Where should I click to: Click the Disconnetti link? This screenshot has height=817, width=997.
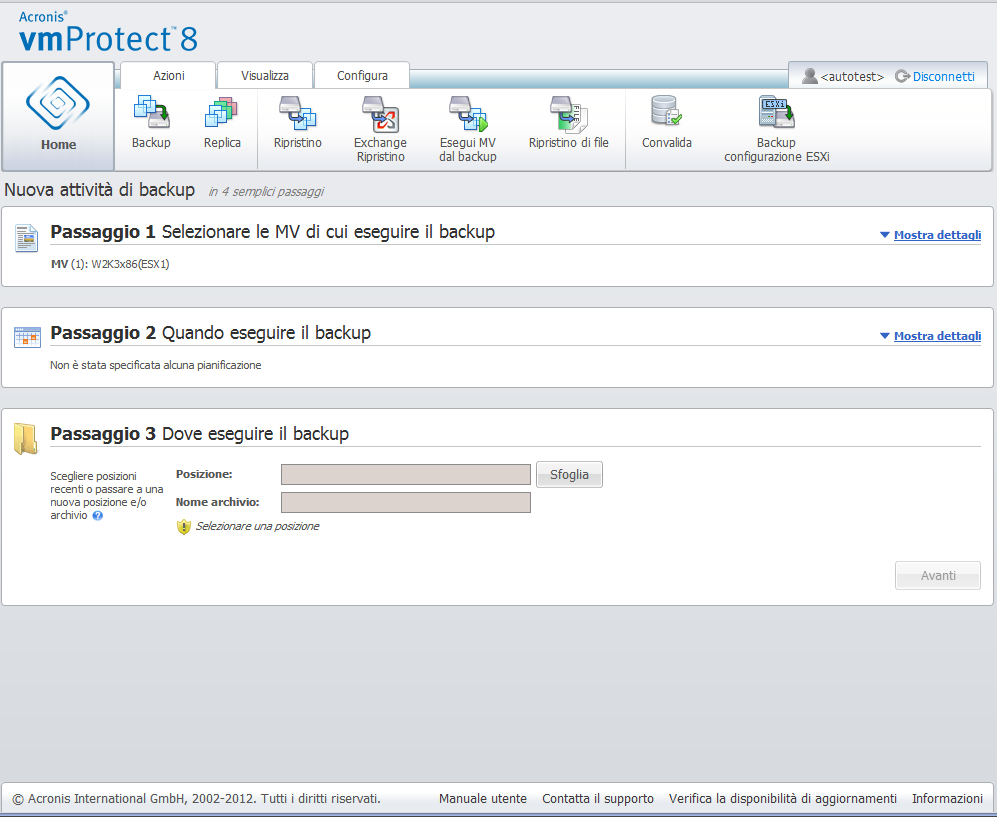coord(944,76)
